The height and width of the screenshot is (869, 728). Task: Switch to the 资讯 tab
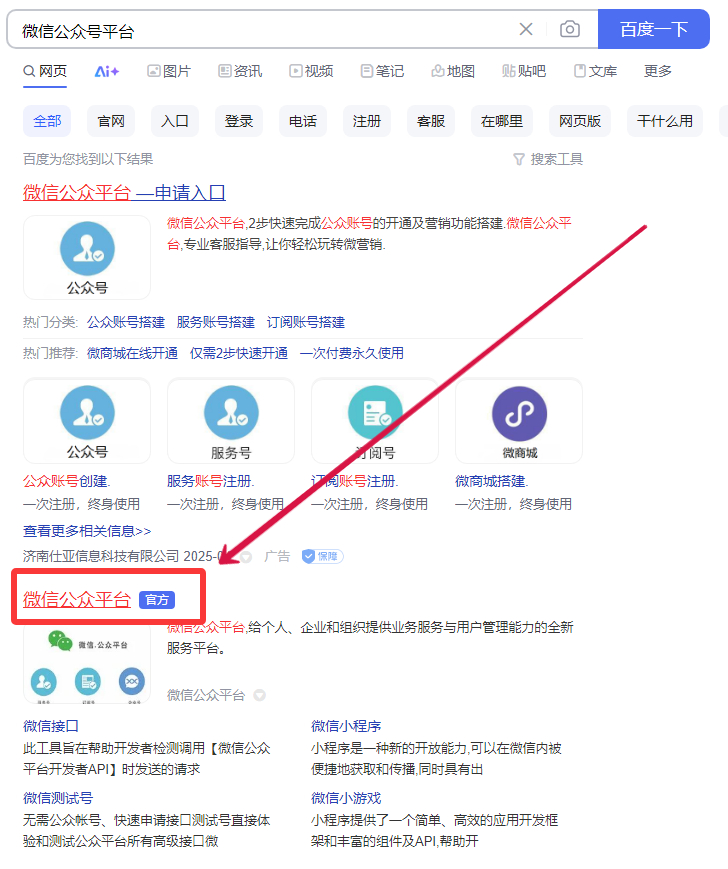click(240, 71)
